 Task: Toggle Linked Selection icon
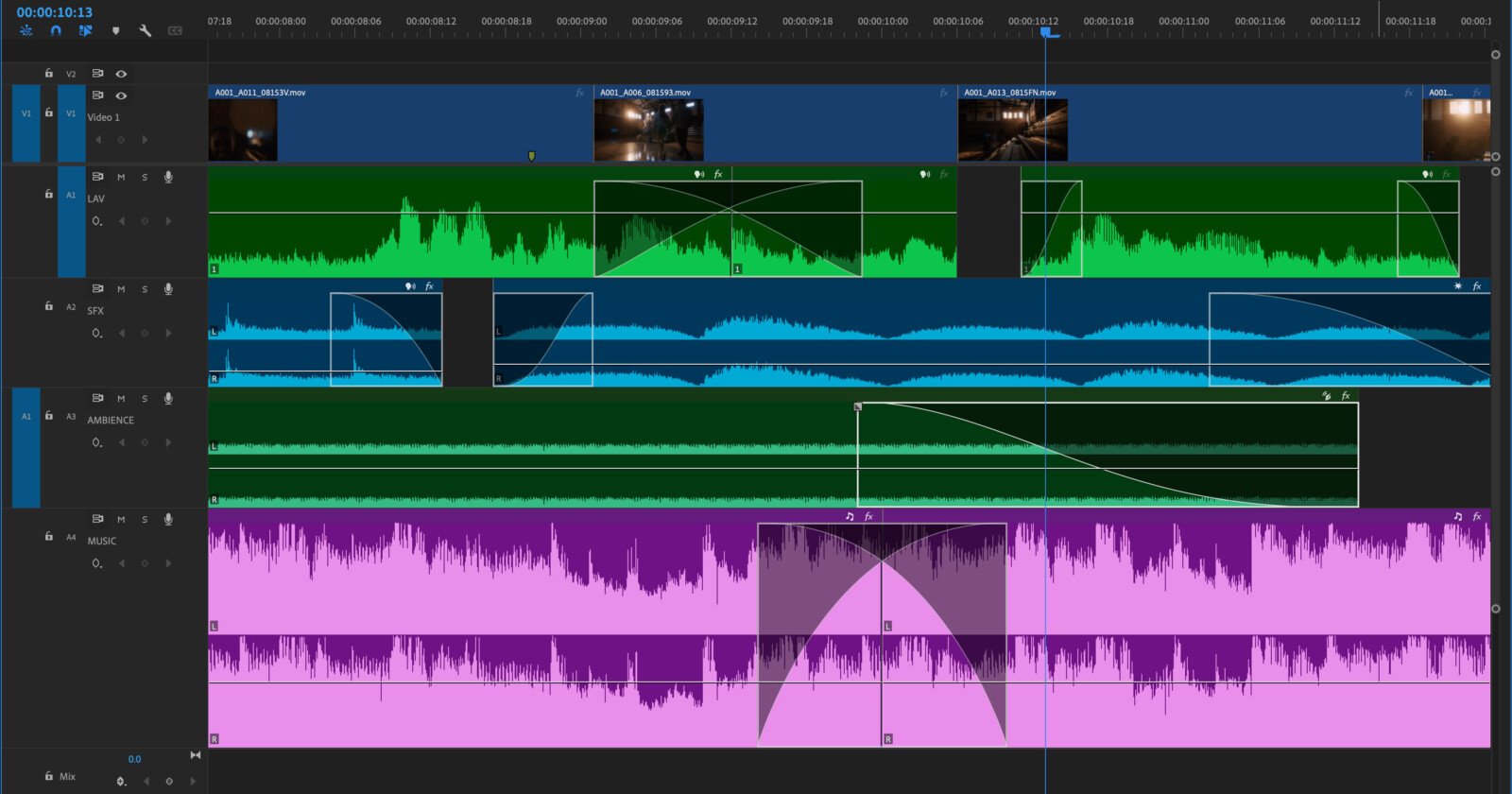pyautogui.click(x=85, y=30)
